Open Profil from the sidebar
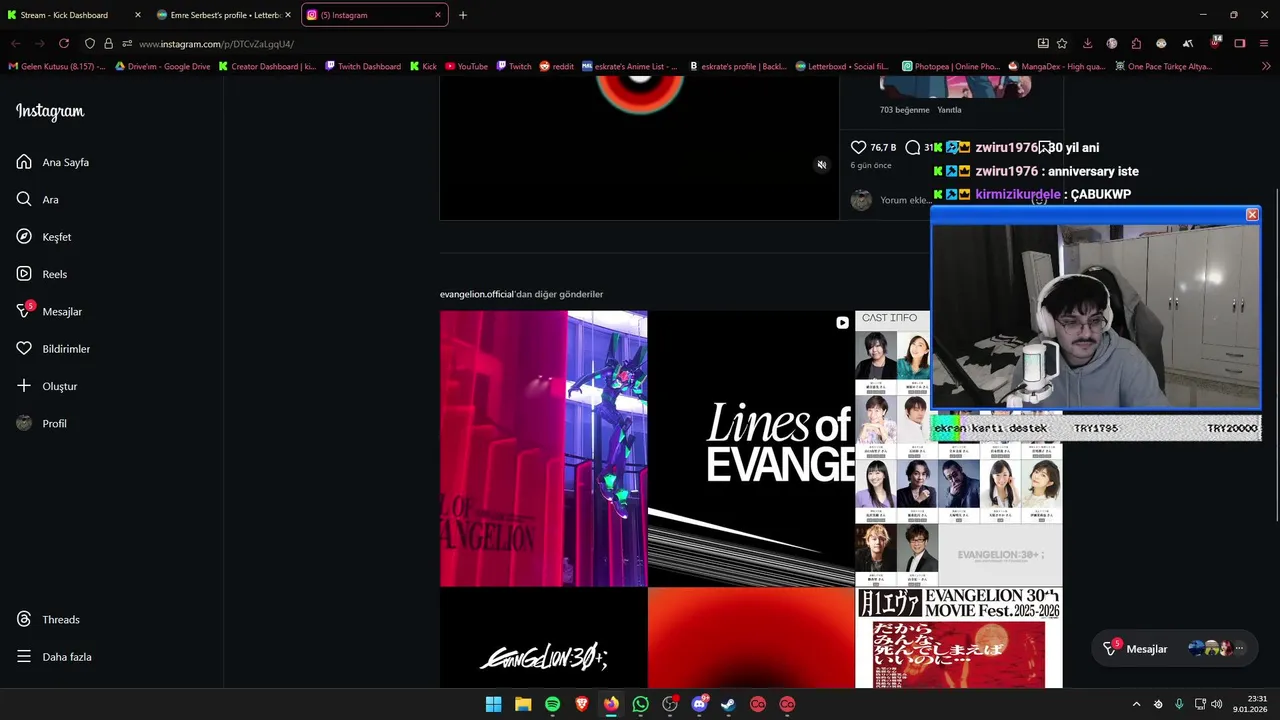The height and width of the screenshot is (720, 1280). pos(42,423)
